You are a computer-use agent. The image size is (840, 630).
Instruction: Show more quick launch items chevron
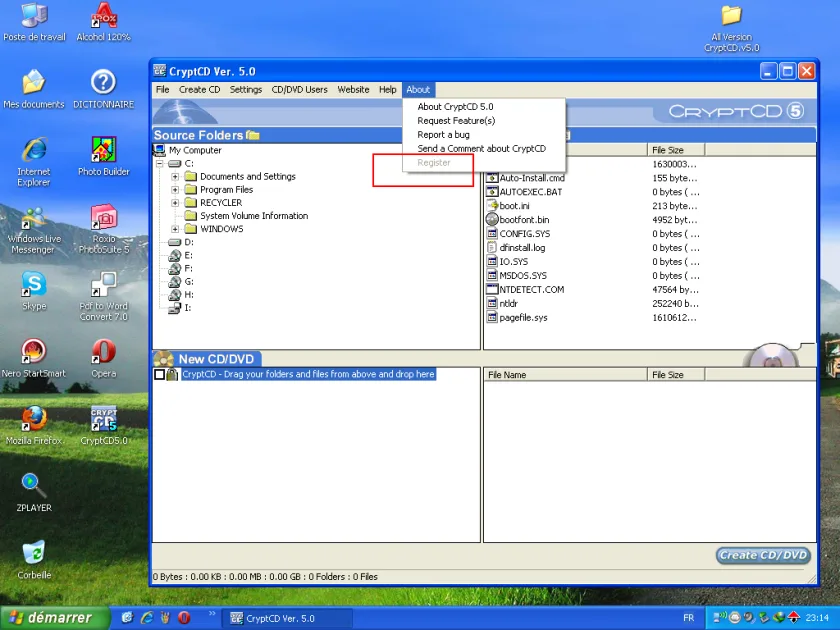point(212,613)
